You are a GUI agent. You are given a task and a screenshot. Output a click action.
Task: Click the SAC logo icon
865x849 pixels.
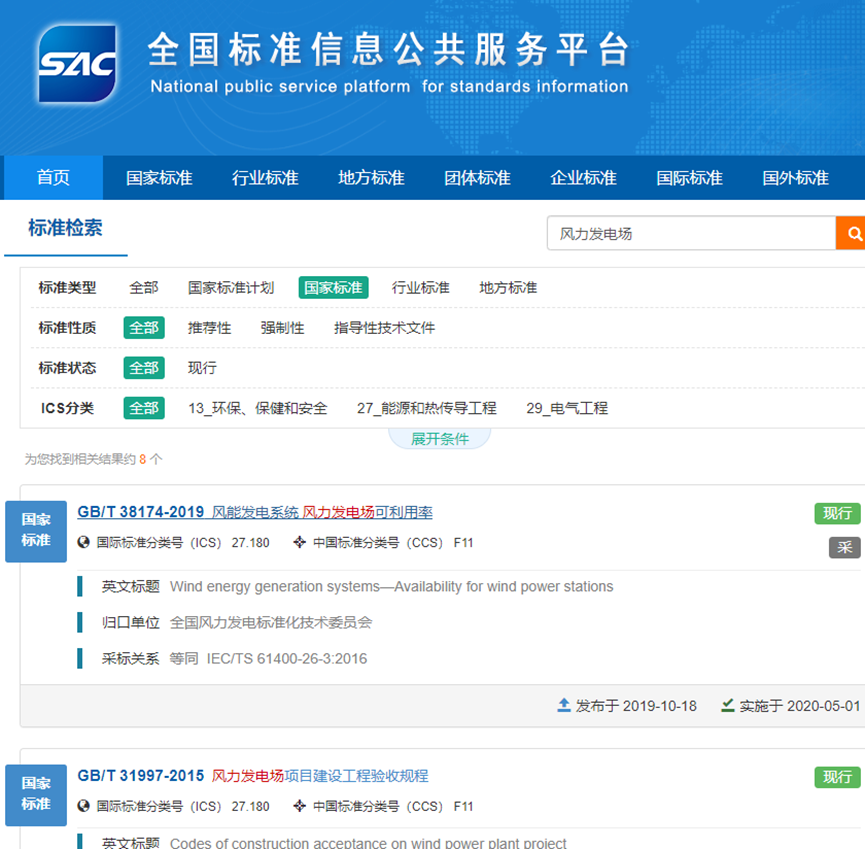(77, 64)
